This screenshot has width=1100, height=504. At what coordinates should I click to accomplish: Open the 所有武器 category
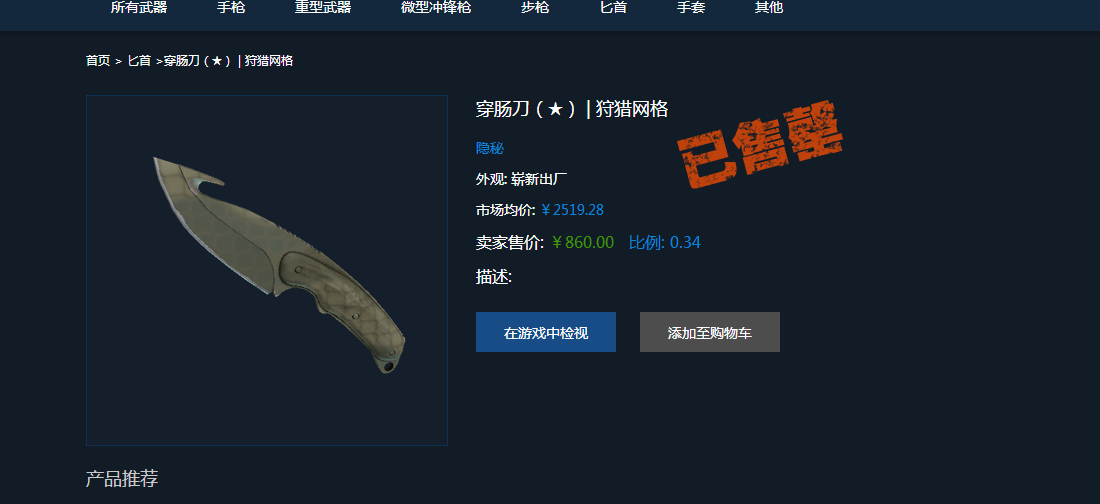(139, 8)
